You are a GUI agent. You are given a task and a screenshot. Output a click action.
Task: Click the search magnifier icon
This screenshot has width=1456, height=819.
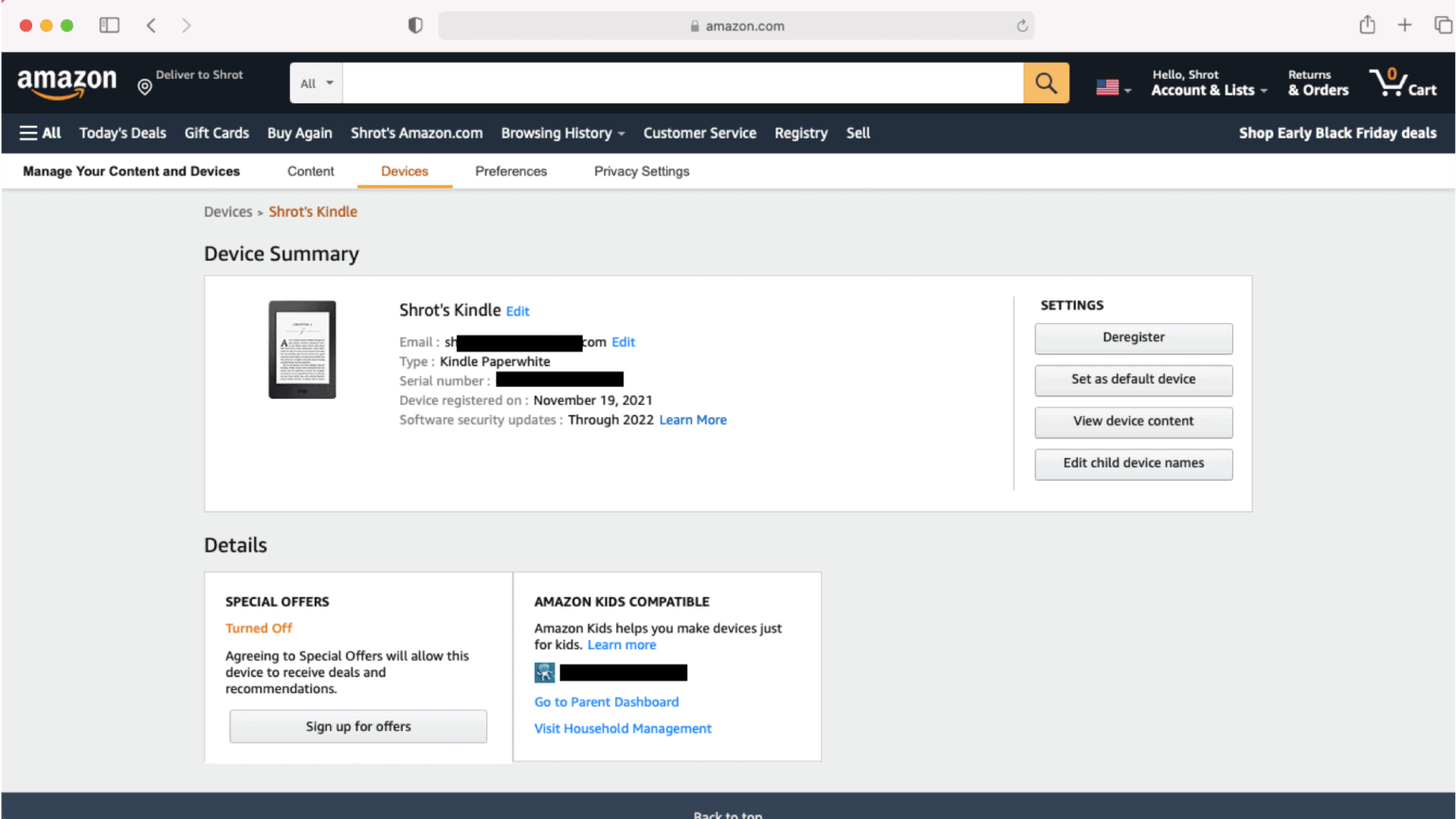pos(1046,82)
